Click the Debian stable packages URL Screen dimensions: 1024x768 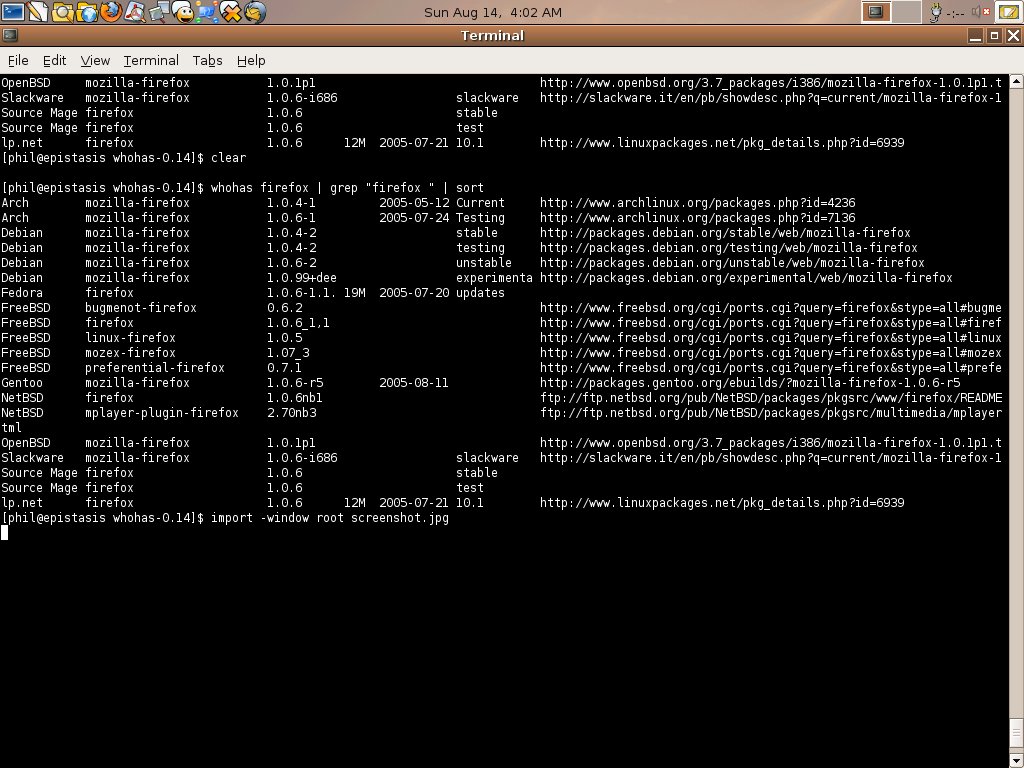[x=725, y=233]
